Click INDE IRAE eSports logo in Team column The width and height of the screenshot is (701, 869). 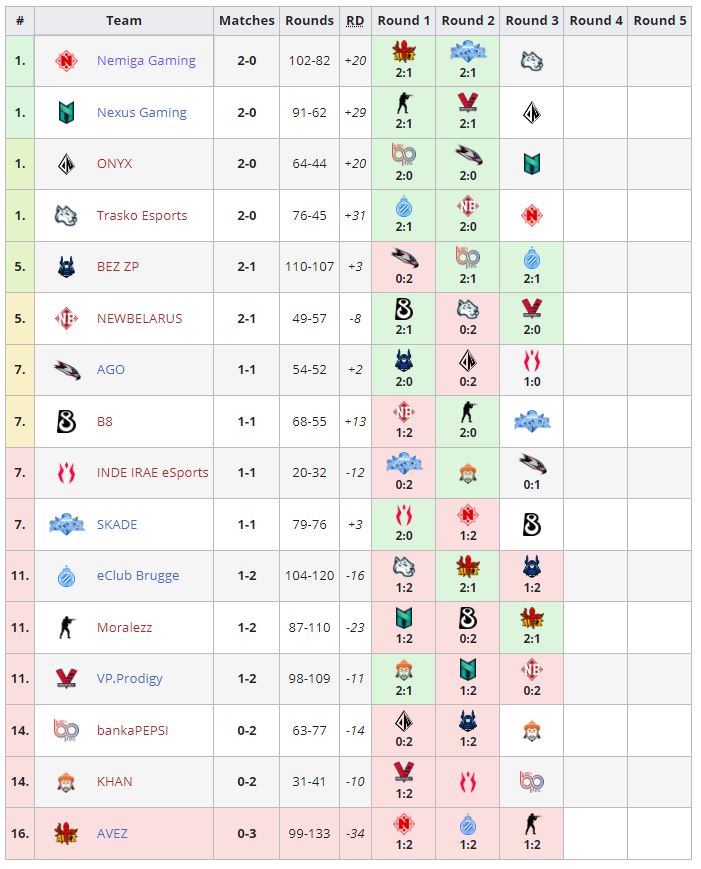pyautogui.click(x=66, y=473)
